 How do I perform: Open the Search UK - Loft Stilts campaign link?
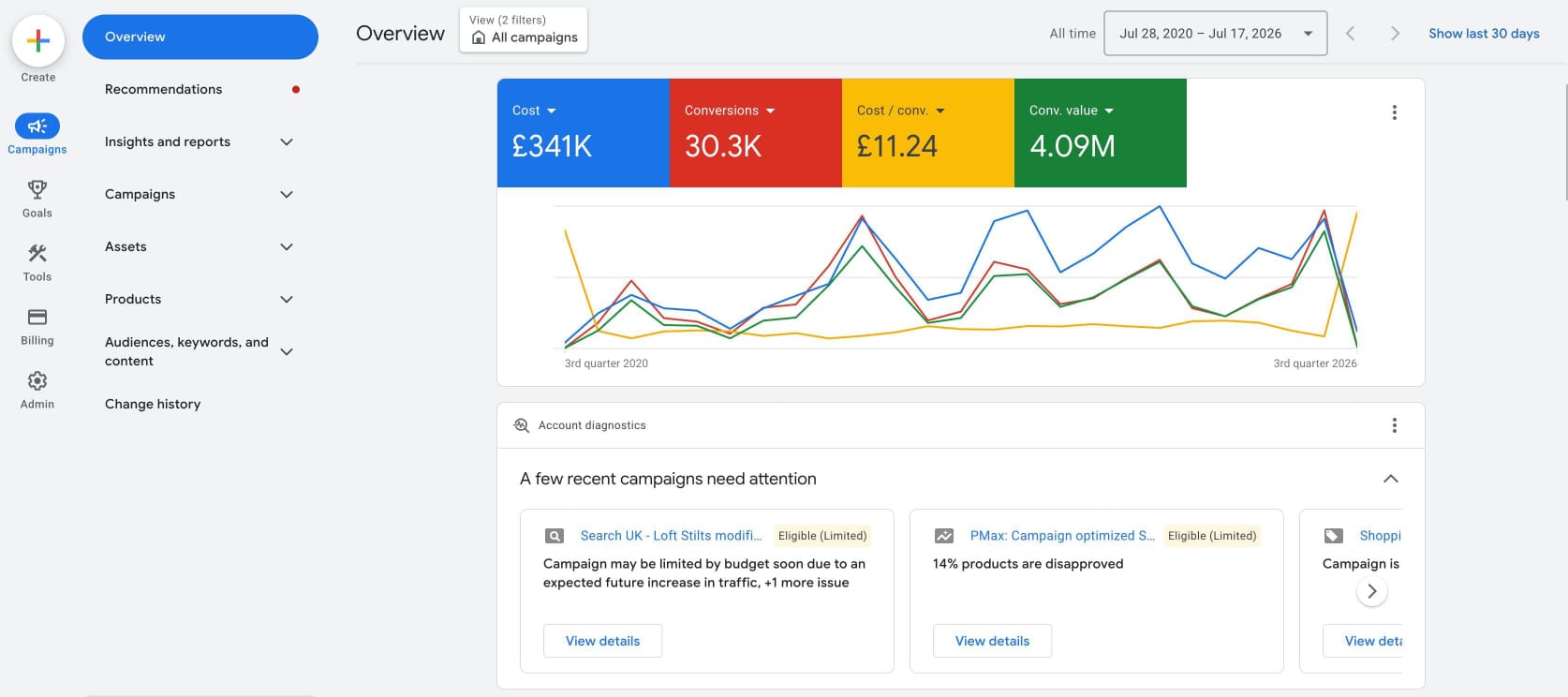coord(671,536)
